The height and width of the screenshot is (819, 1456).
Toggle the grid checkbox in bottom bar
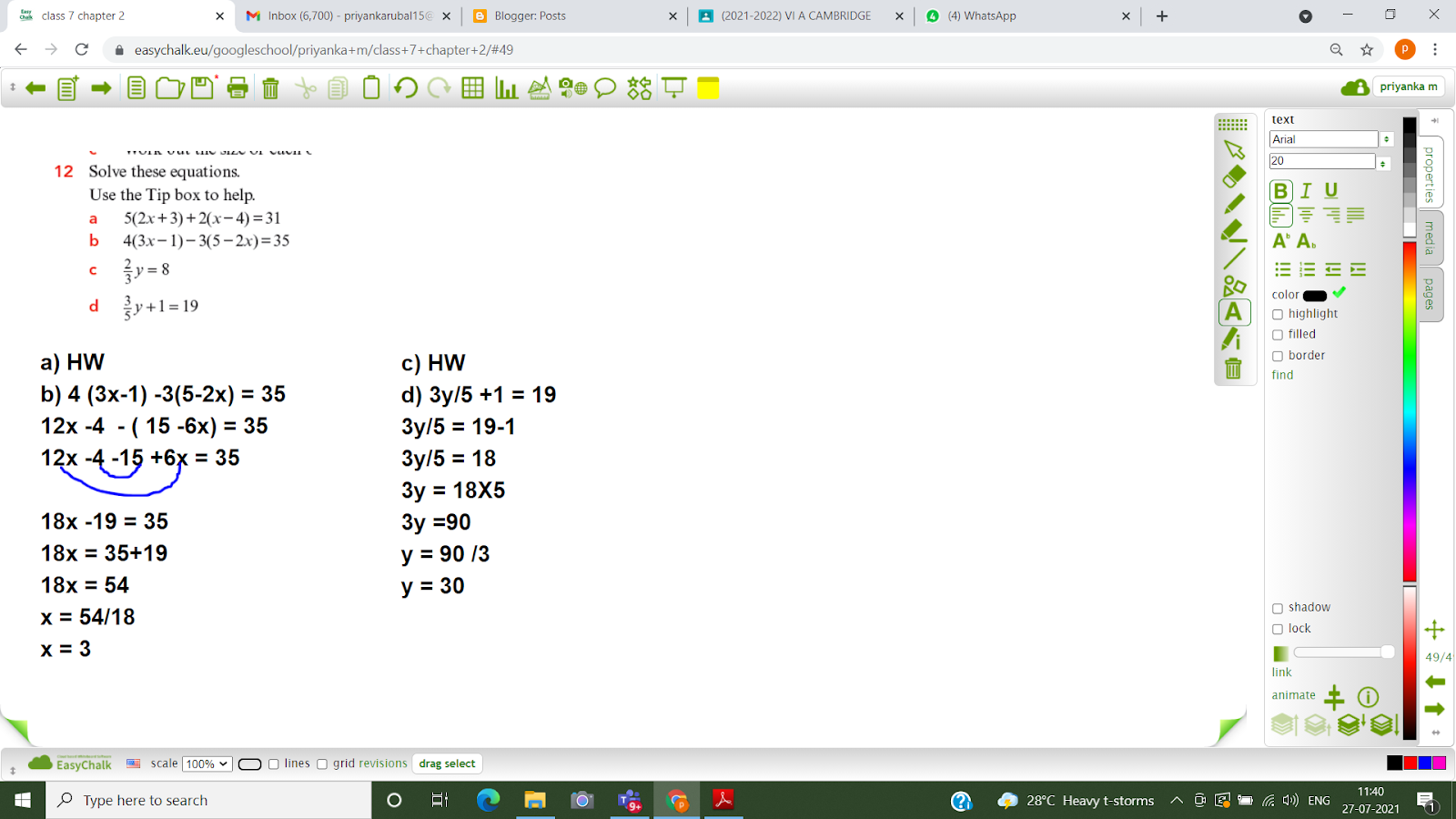tap(321, 764)
